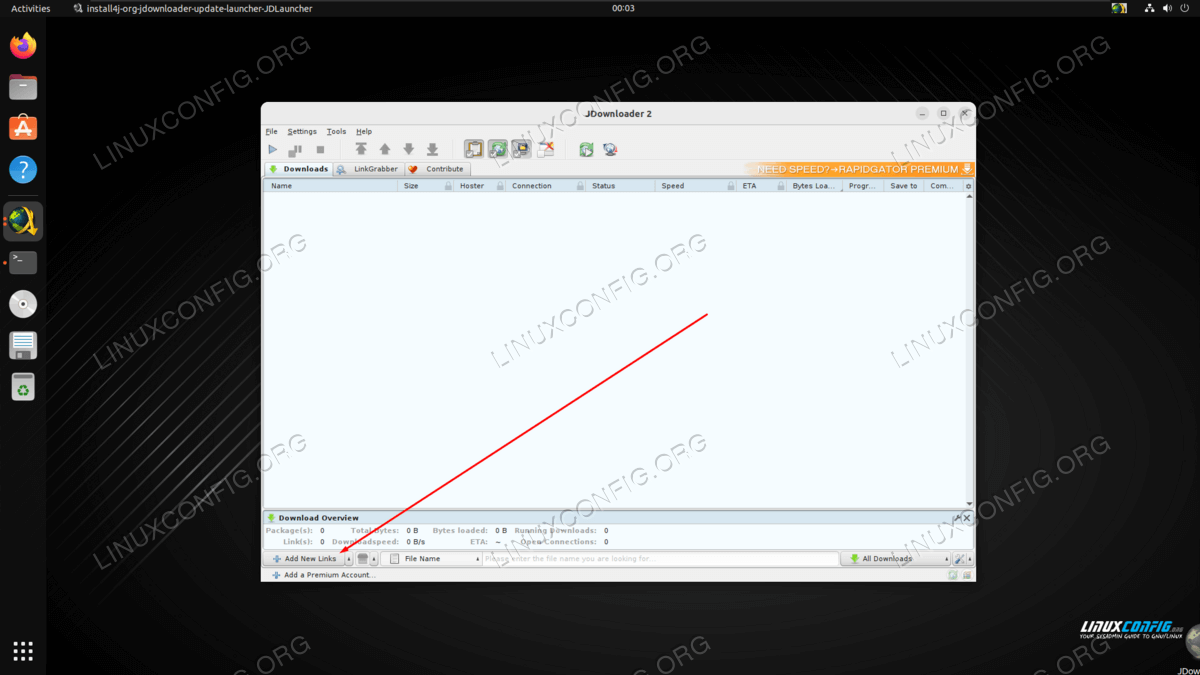Toggle the lock on the Size column

pyautogui.click(x=448, y=186)
